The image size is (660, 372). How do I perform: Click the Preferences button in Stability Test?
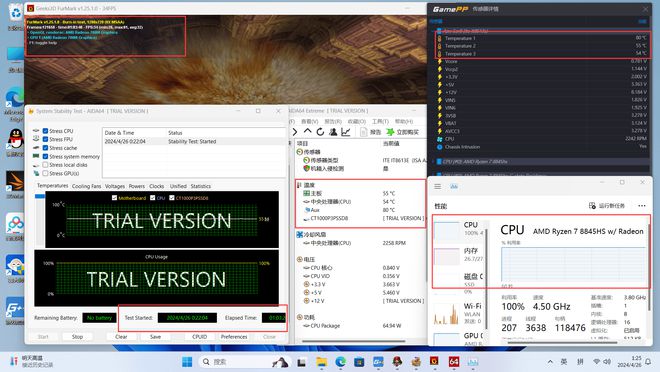point(234,337)
